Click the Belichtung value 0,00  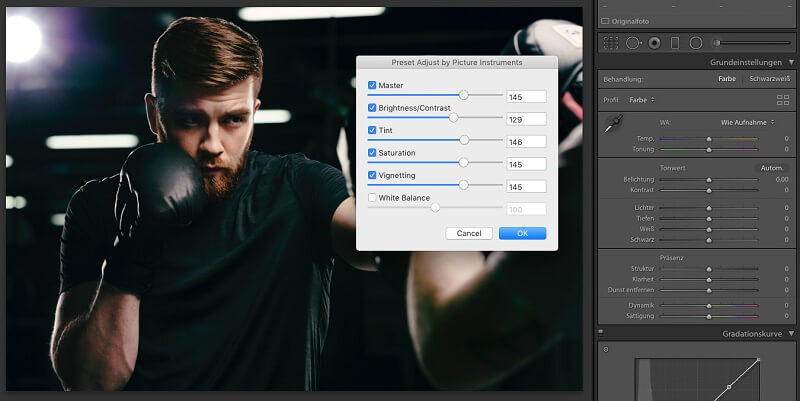782,180
